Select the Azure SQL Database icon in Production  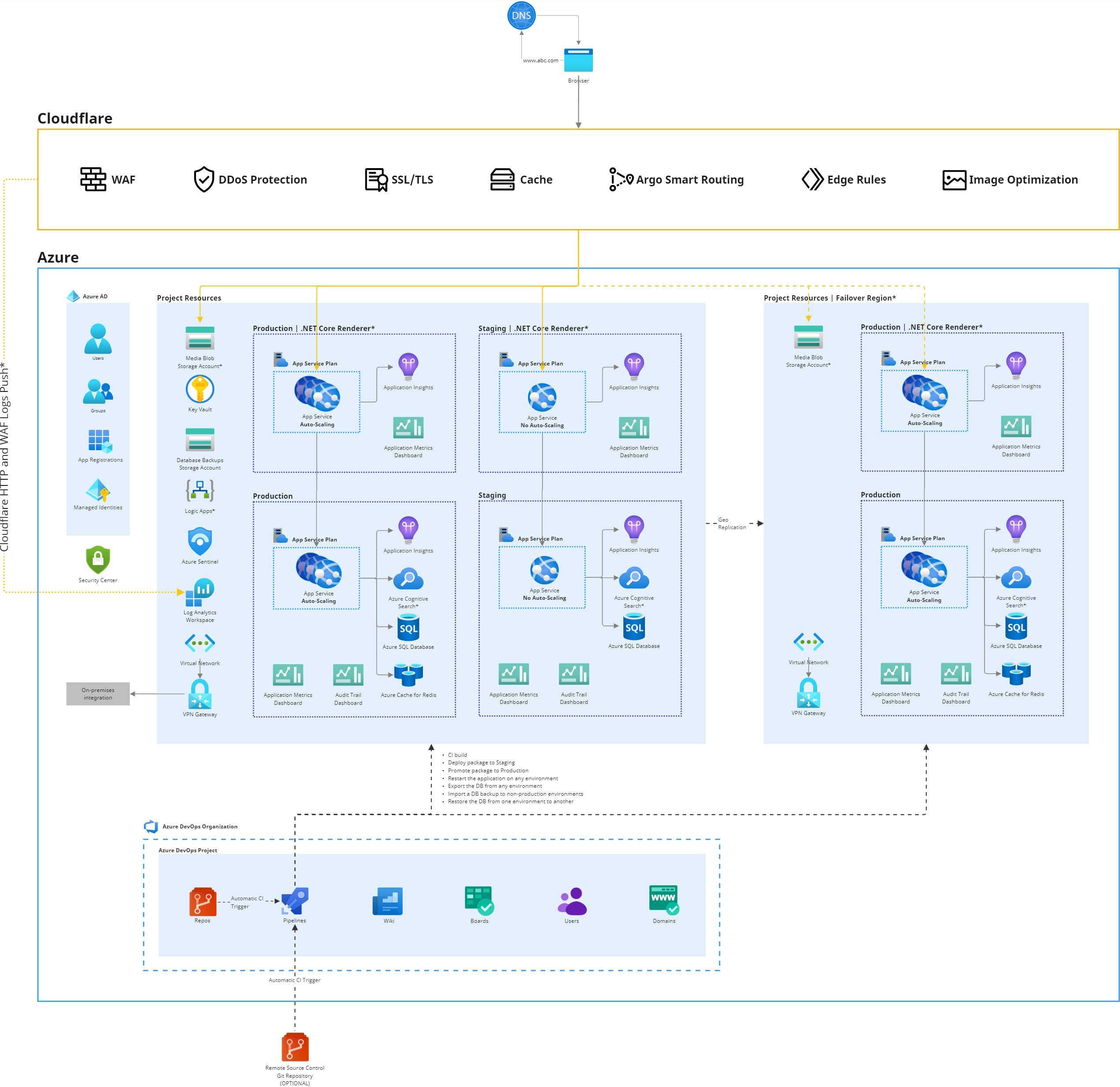tap(408, 627)
